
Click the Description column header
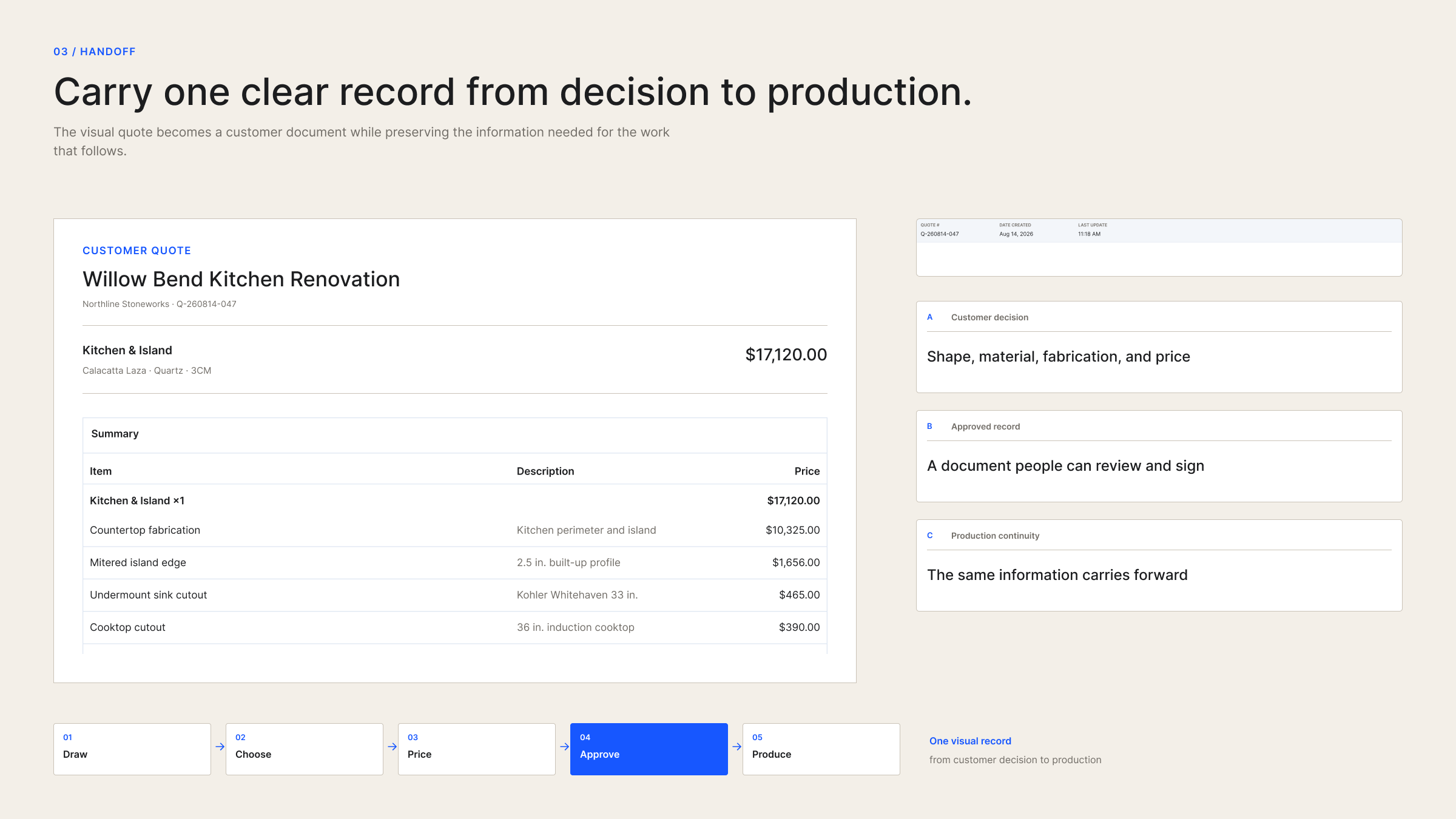(x=545, y=471)
